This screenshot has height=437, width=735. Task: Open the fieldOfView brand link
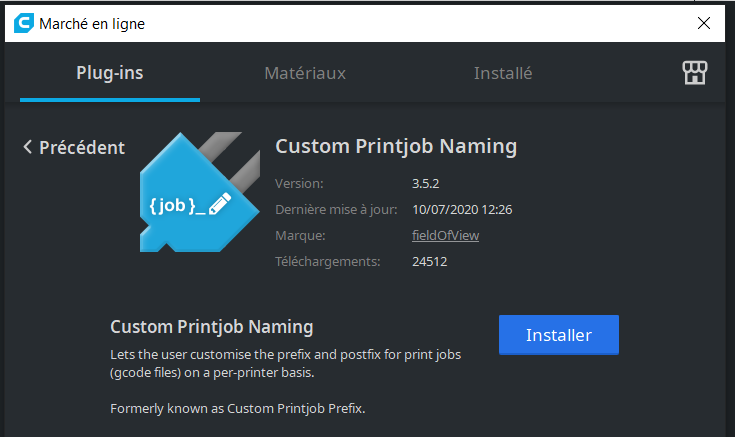(439, 235)
